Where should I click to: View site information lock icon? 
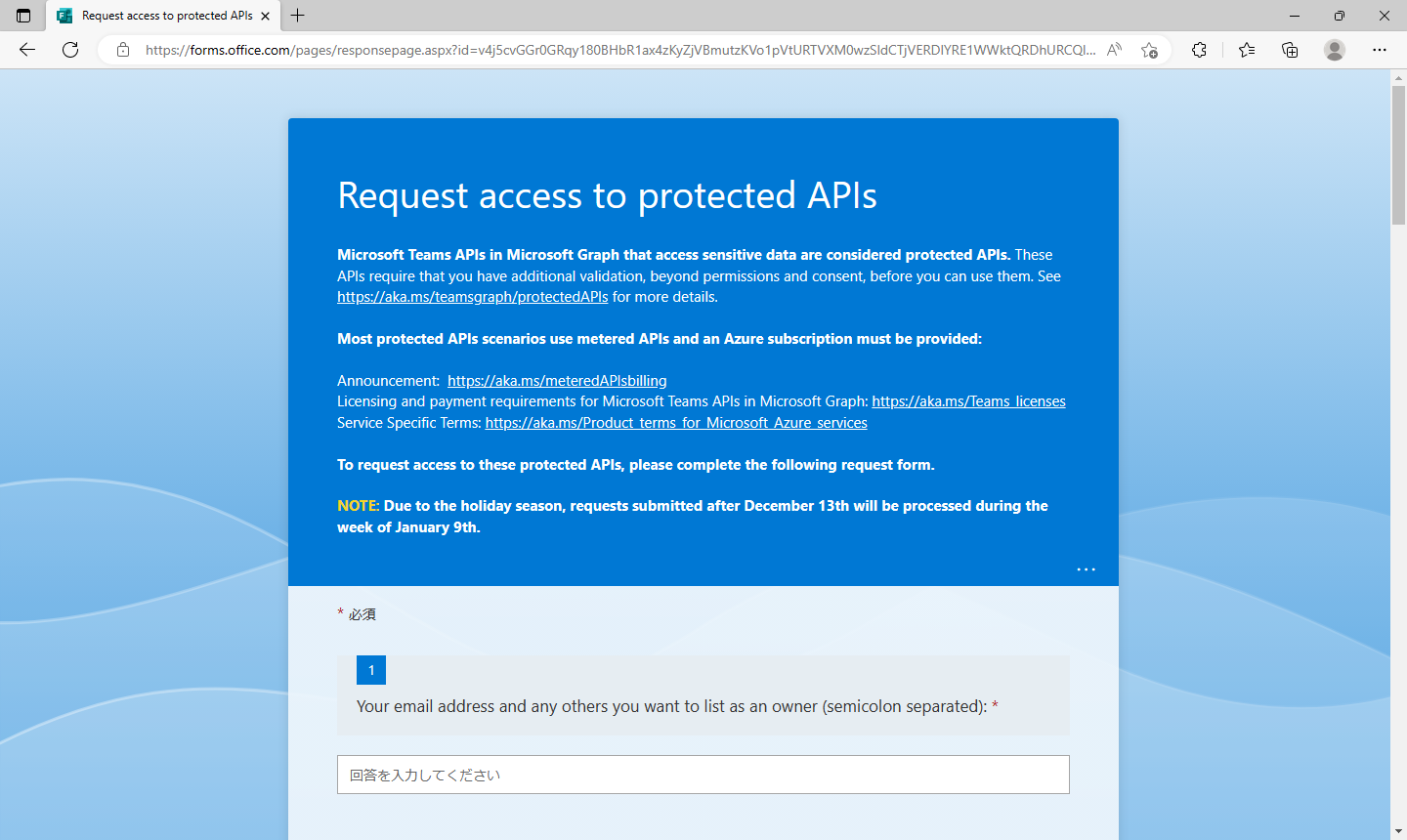coord(123,50)
